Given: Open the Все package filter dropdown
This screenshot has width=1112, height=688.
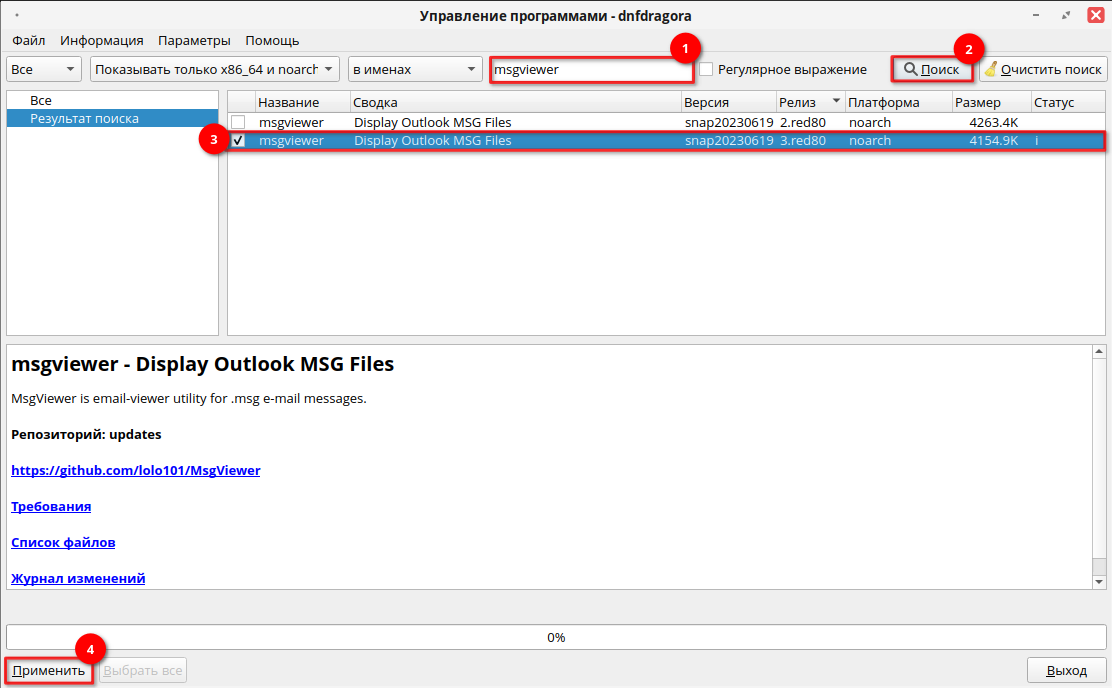Looking at the screenshot, I should 44,70.
